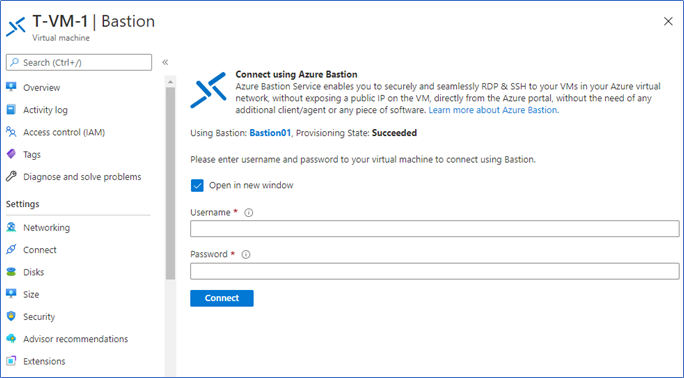Focus the Username input field
Viewport: 684px width, 378px height.
(x=434, y=229)
